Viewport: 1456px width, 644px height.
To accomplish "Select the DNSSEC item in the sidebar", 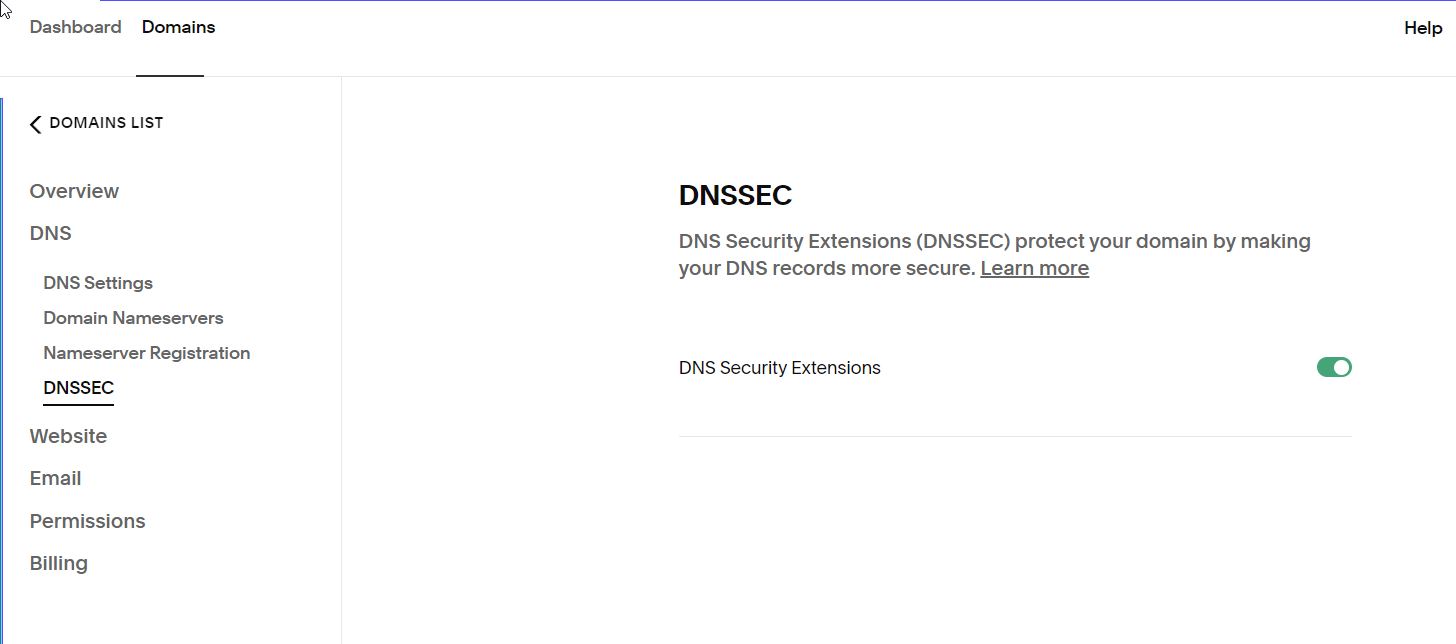I will click(79, 388).
